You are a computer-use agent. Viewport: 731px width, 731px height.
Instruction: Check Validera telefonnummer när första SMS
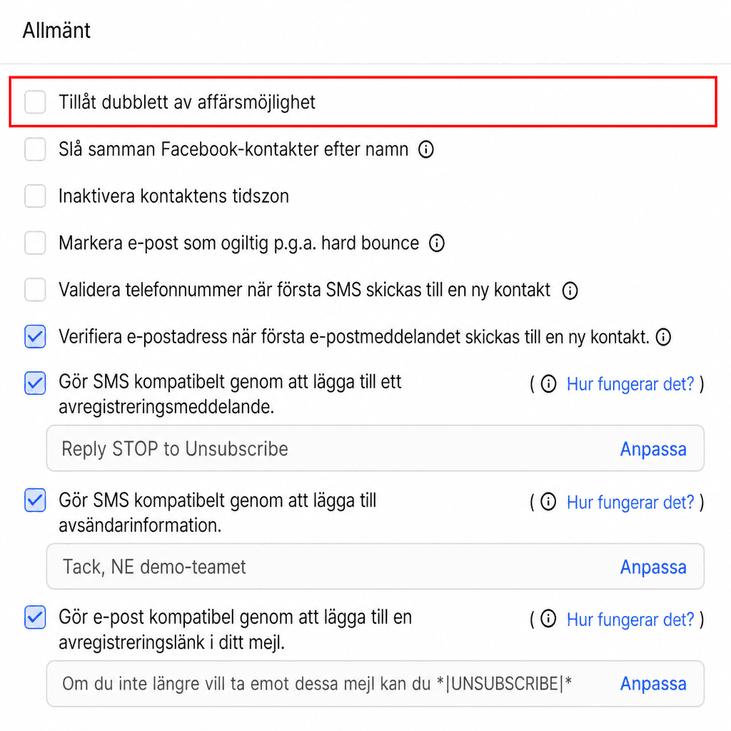[35, 290]
